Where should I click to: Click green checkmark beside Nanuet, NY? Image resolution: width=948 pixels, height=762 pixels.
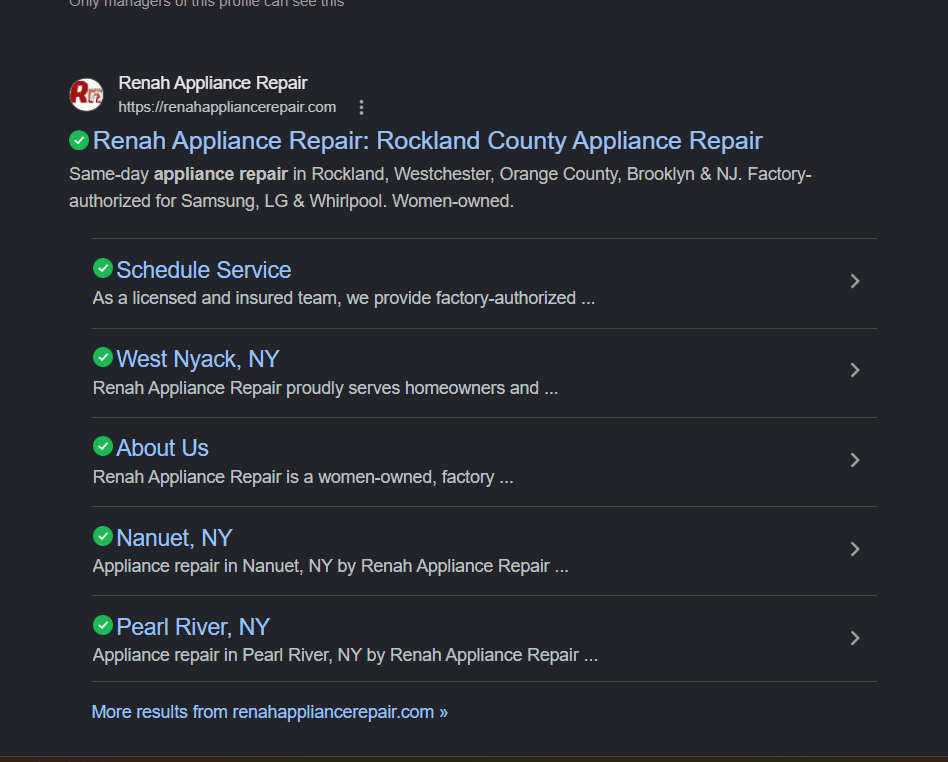click(103, 536)
